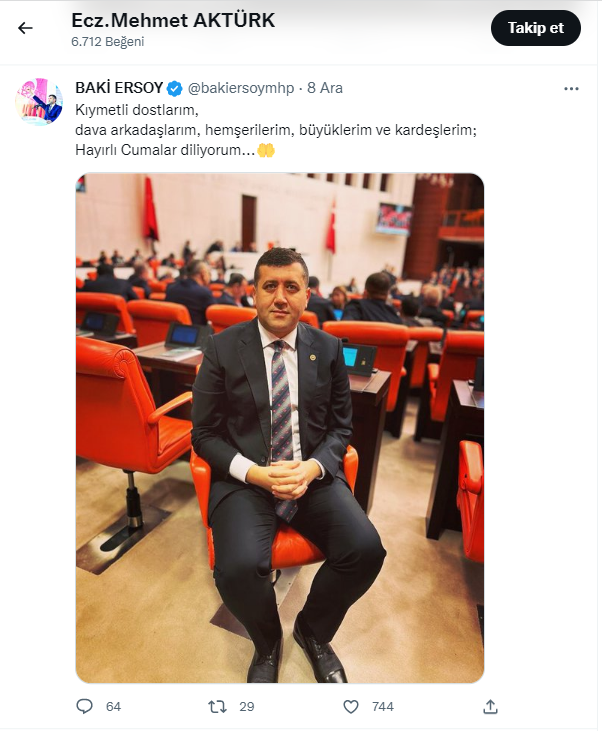The height and width of the screenshot is (731, 602).
Task: Open the BAKİ ERSOY display name link
Action: pyautogui.click(x=119, y=88)
